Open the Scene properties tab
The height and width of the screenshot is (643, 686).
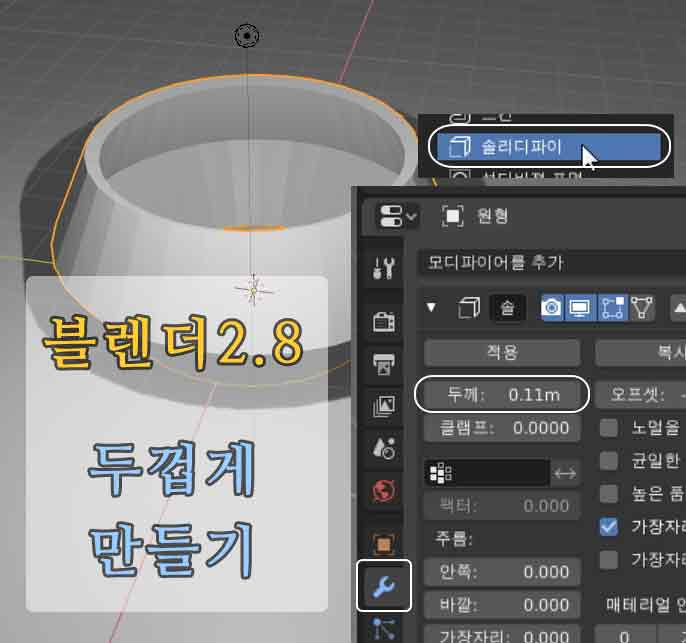[x=384, y=447]
